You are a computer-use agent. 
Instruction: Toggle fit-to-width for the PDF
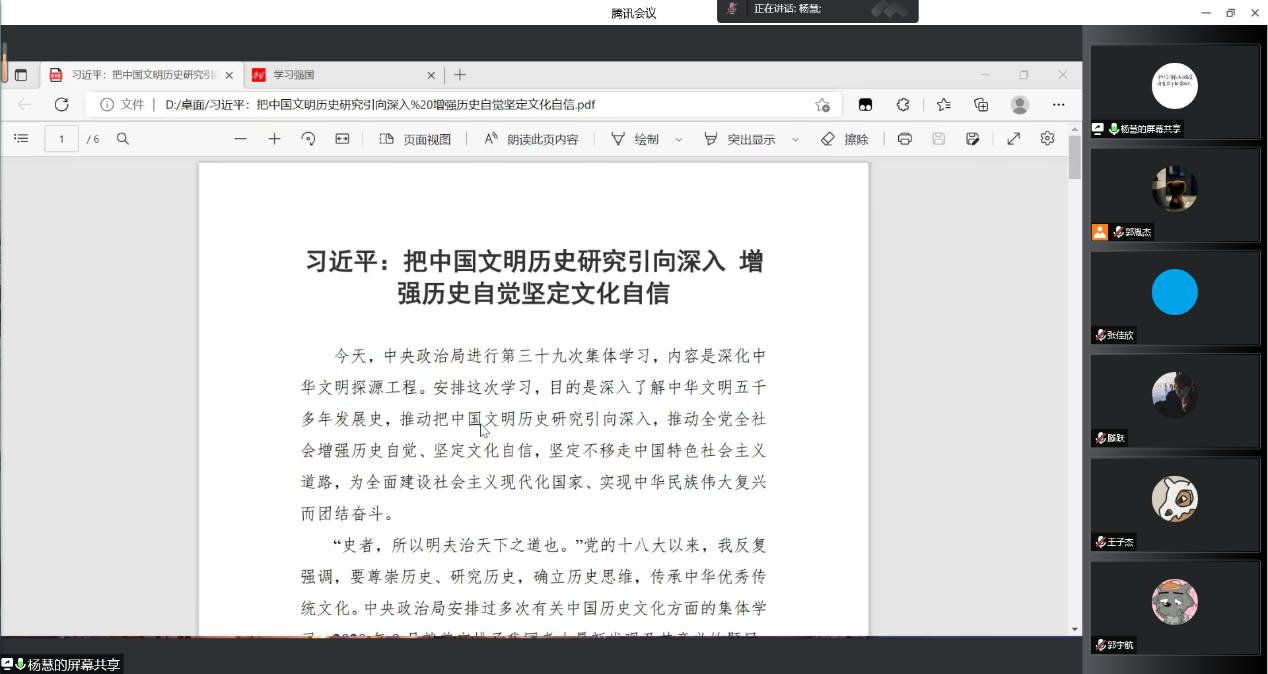tap(342, 139)
